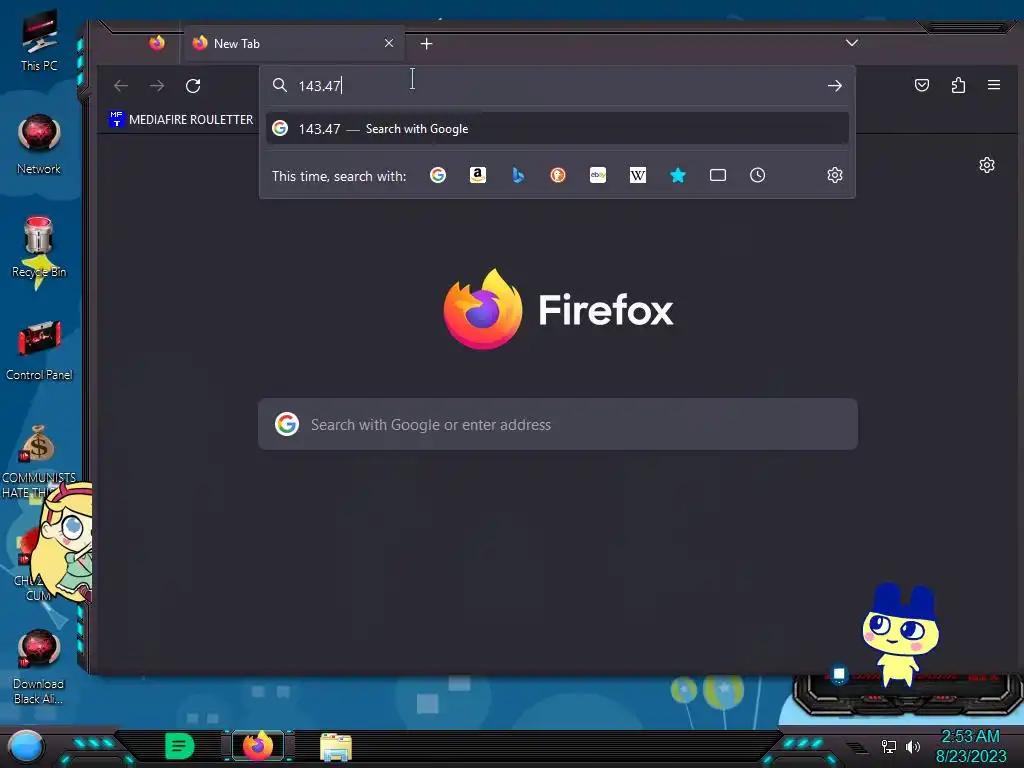Close the New Tab tab

[389, 43]
